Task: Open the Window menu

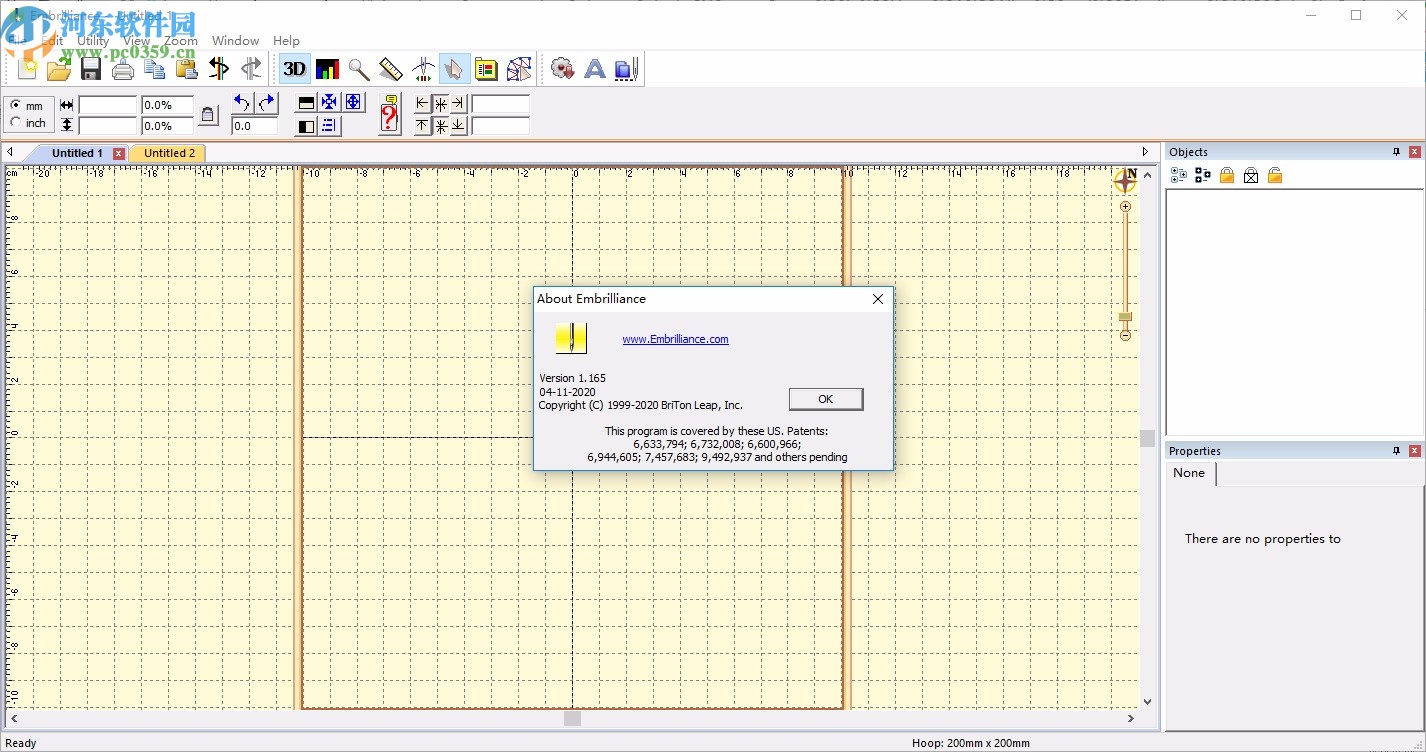Action: pyautogui.click(x=235, y=41)
